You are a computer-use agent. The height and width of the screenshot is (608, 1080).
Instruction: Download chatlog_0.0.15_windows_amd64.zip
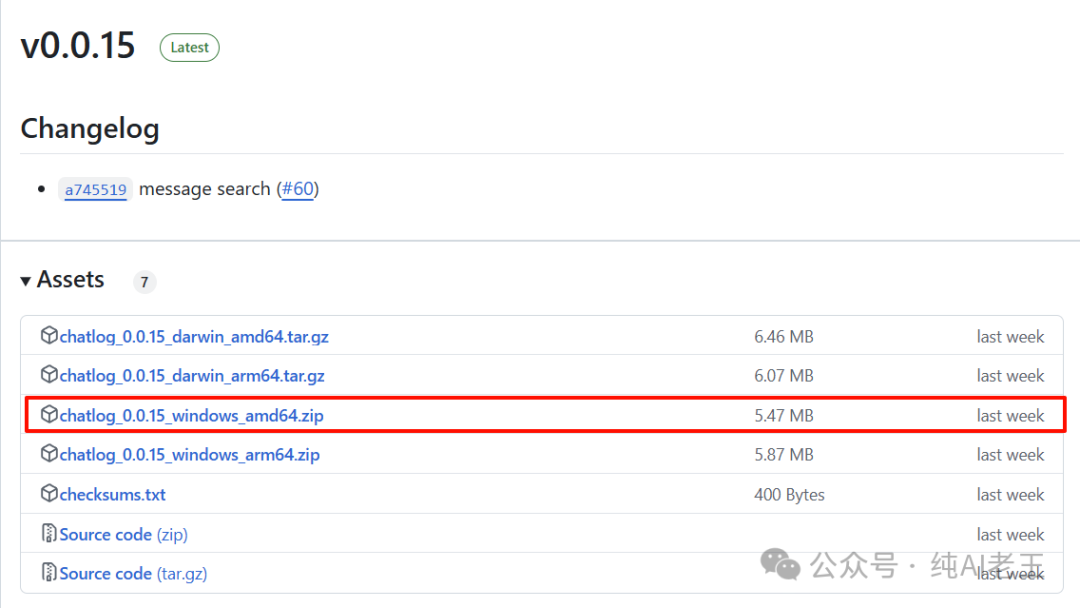pos(191,416)
